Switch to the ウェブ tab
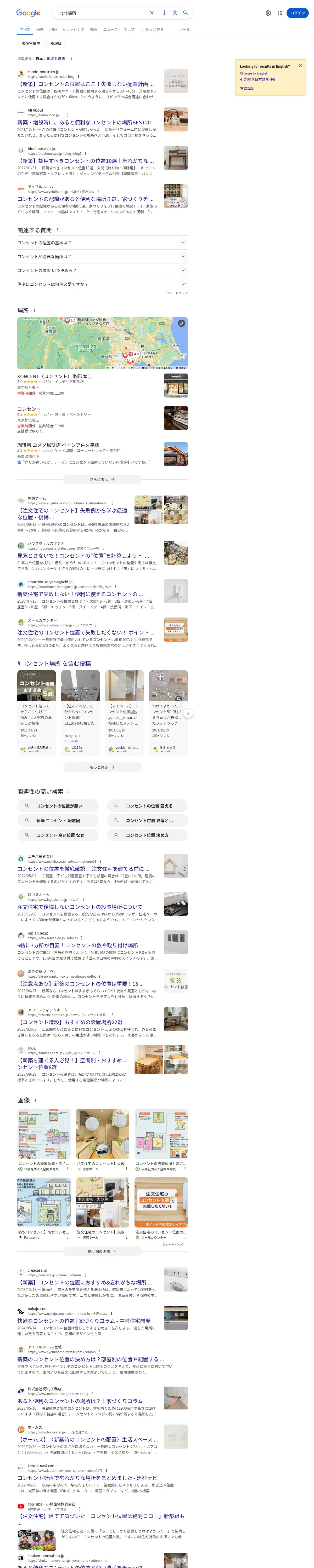Screen dimensions: 314x1568 pyautogui.click(x=129, y=29)
